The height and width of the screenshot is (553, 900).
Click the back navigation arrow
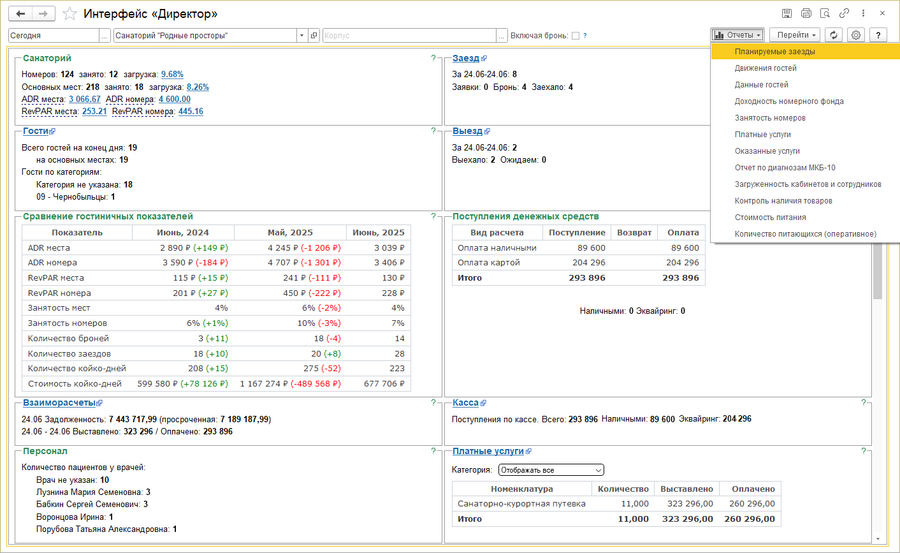pos(21,14)
